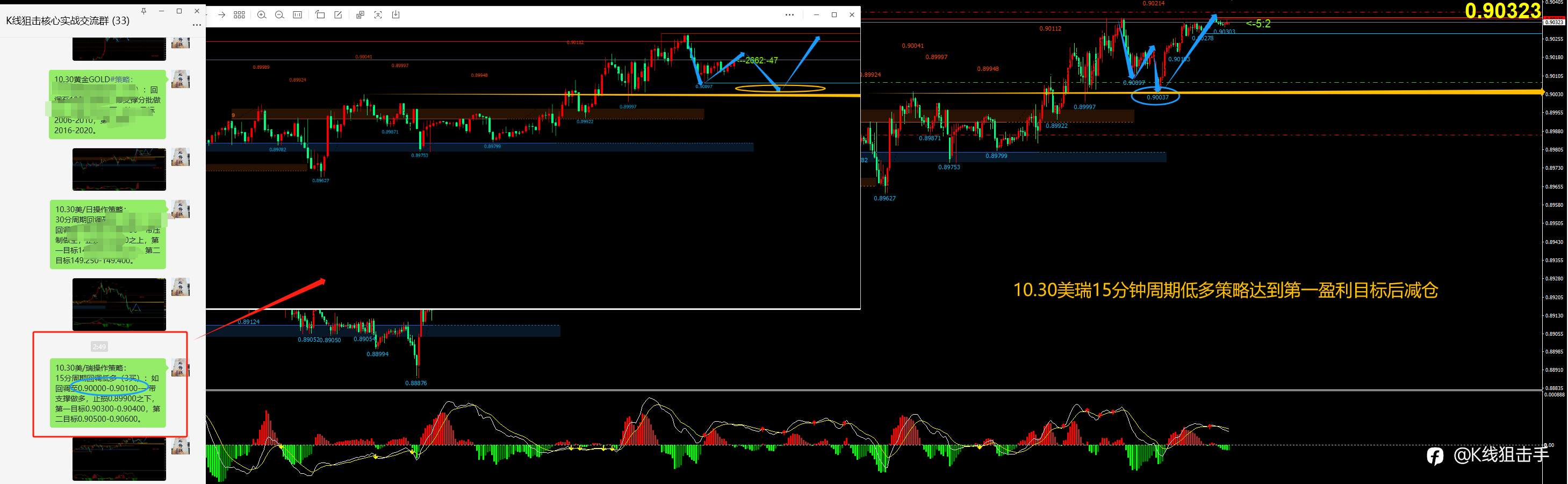This screenshot has width=1568, height=484.
Task: Open chat group more options dots
Action: point(197,25)
